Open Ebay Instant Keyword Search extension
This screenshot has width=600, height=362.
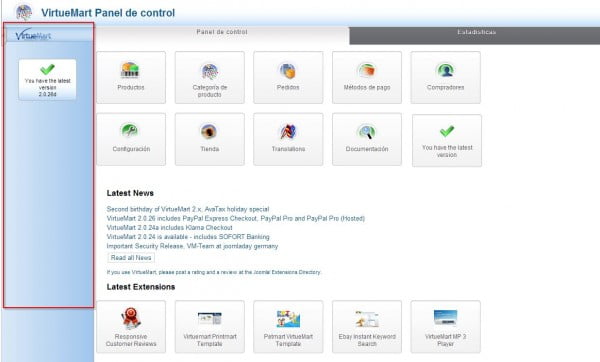[367, 326]
